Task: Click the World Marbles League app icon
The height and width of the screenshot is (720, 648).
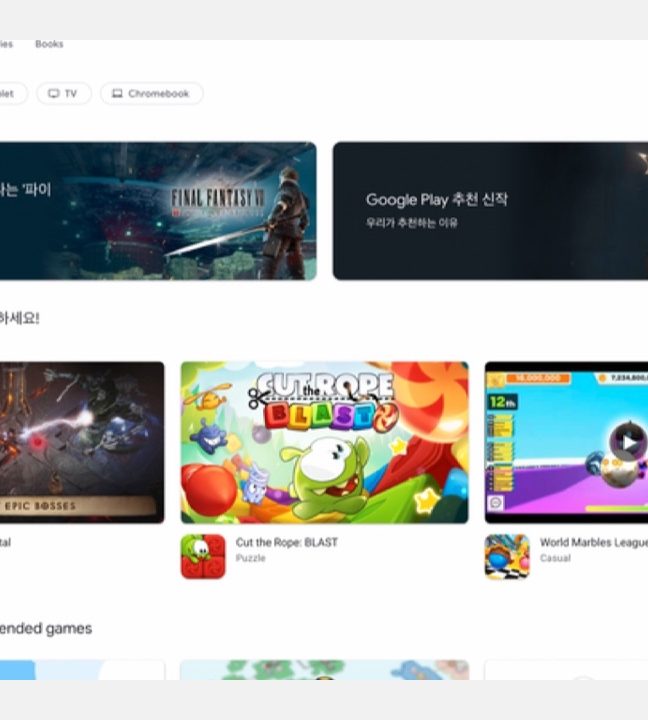Action: (x=507, y=557)
